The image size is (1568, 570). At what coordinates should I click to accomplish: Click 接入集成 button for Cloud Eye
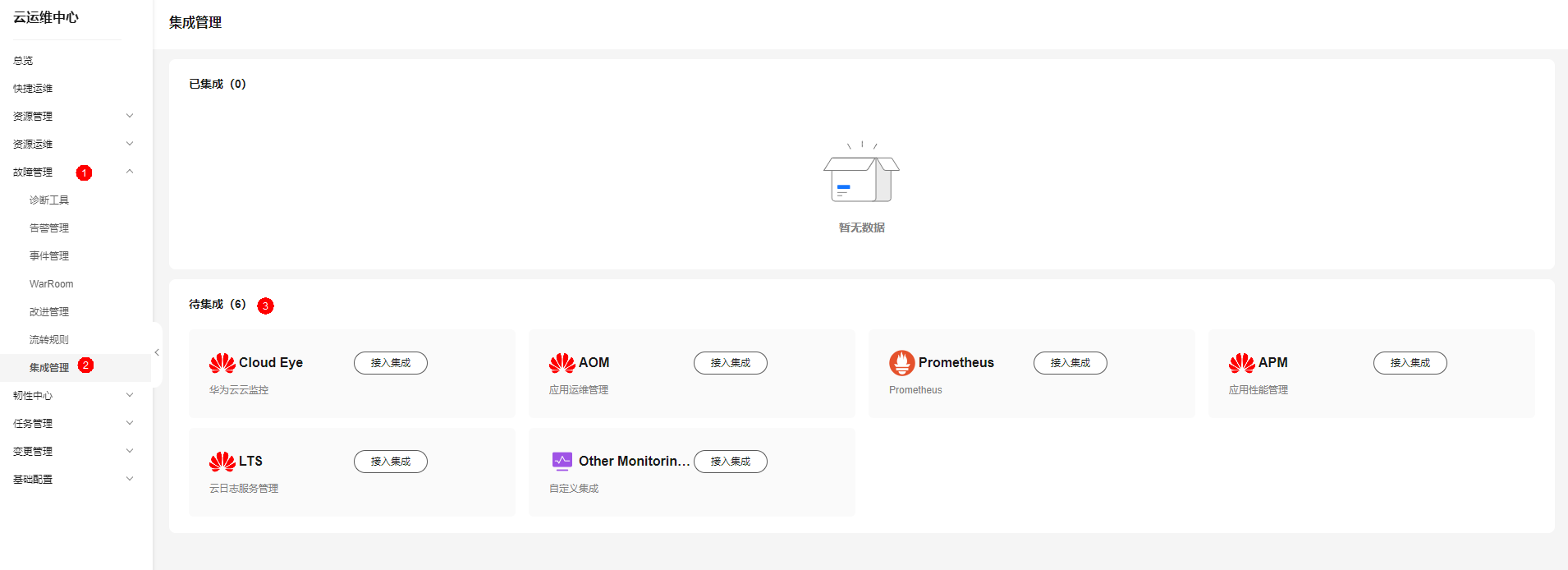point(391,363)
